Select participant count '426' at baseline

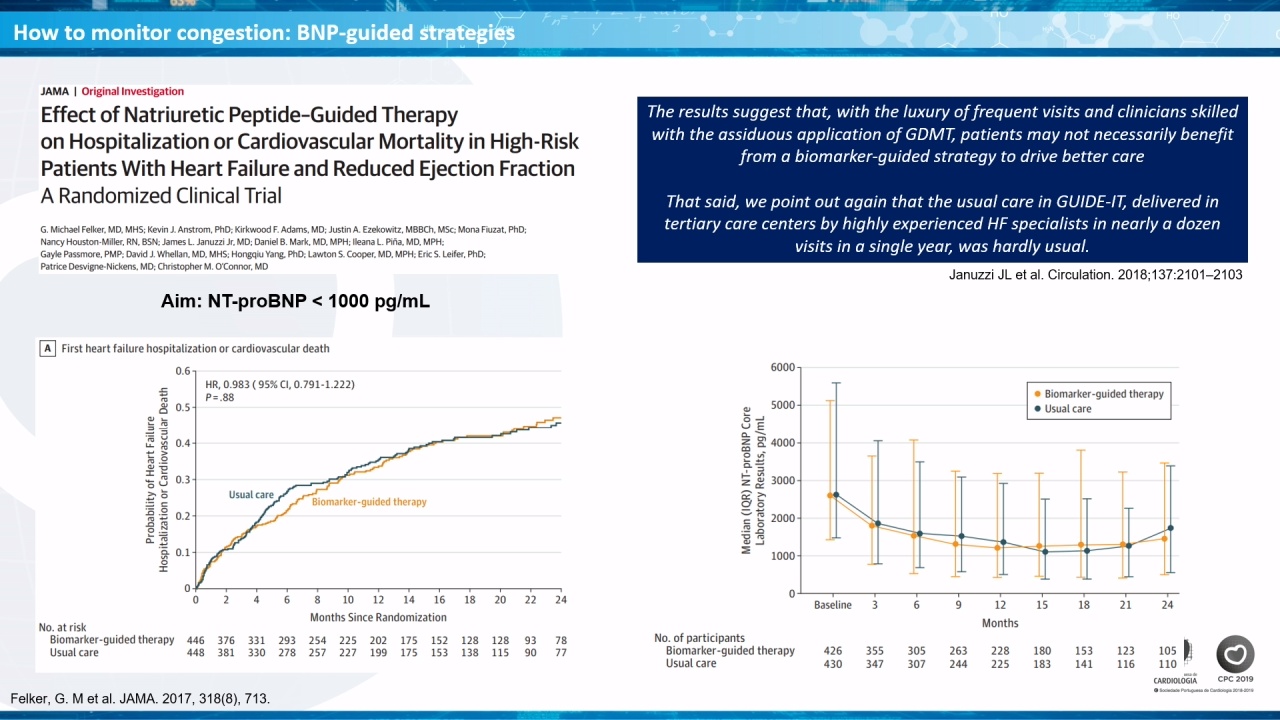(x=832, y=651)
